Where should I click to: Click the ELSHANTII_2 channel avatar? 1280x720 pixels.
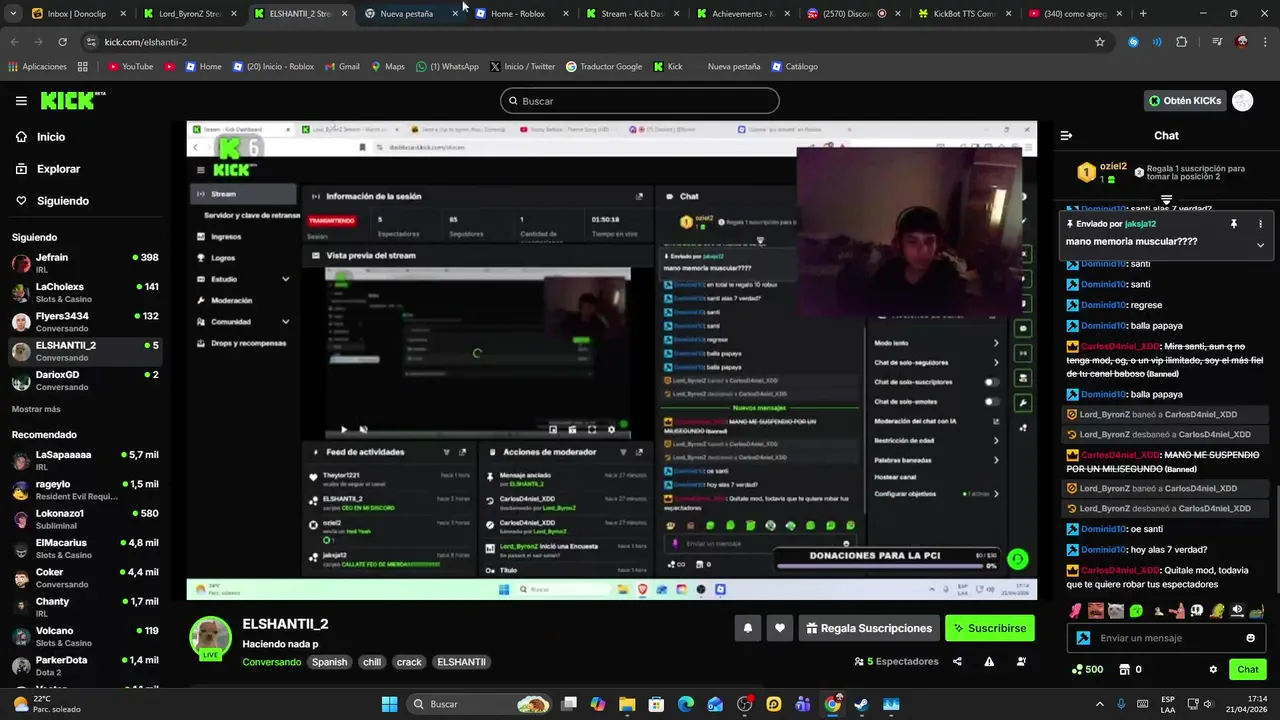[x=211, y=637]
